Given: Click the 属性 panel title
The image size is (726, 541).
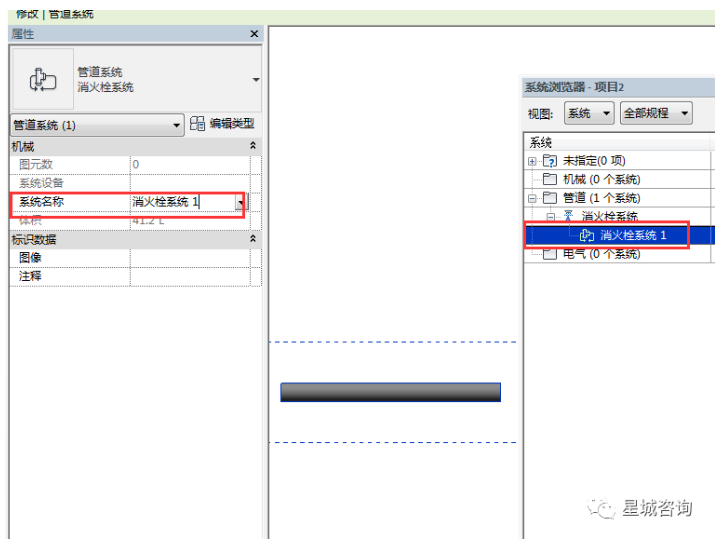Looking at the screenshot, I should tap(23, 34).
